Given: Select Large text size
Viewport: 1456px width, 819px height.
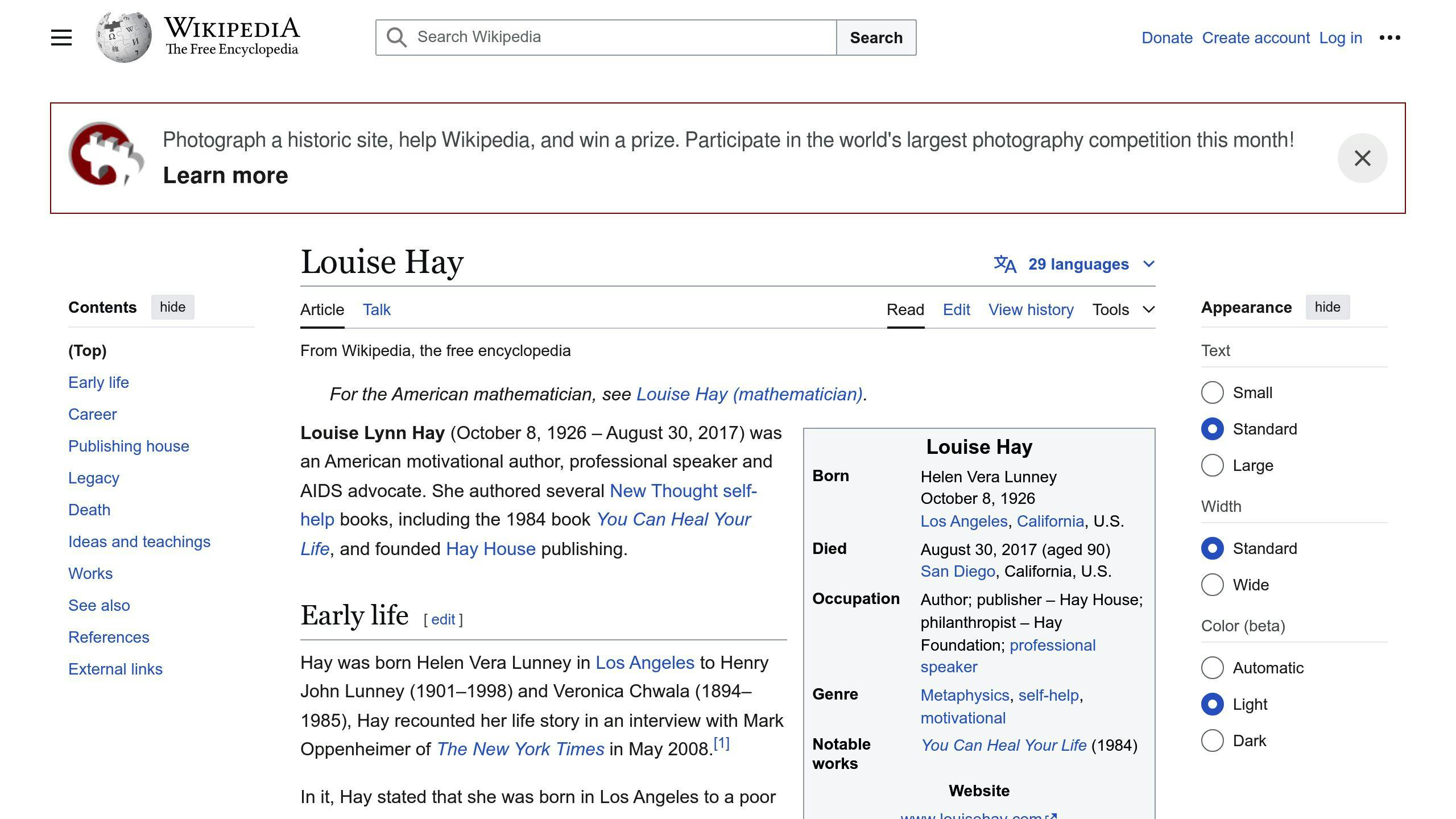Looking at the screenshot, I should [1212, 465].
